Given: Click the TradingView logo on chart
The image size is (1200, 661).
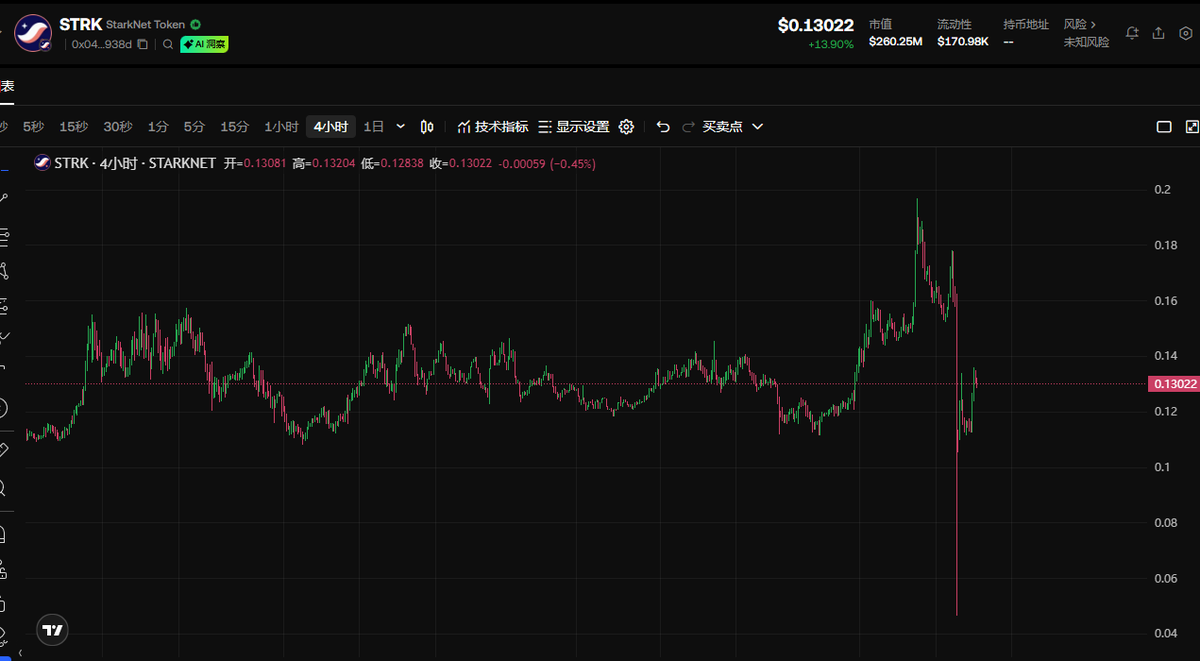Looking at the screenshot, I should 52,630.
